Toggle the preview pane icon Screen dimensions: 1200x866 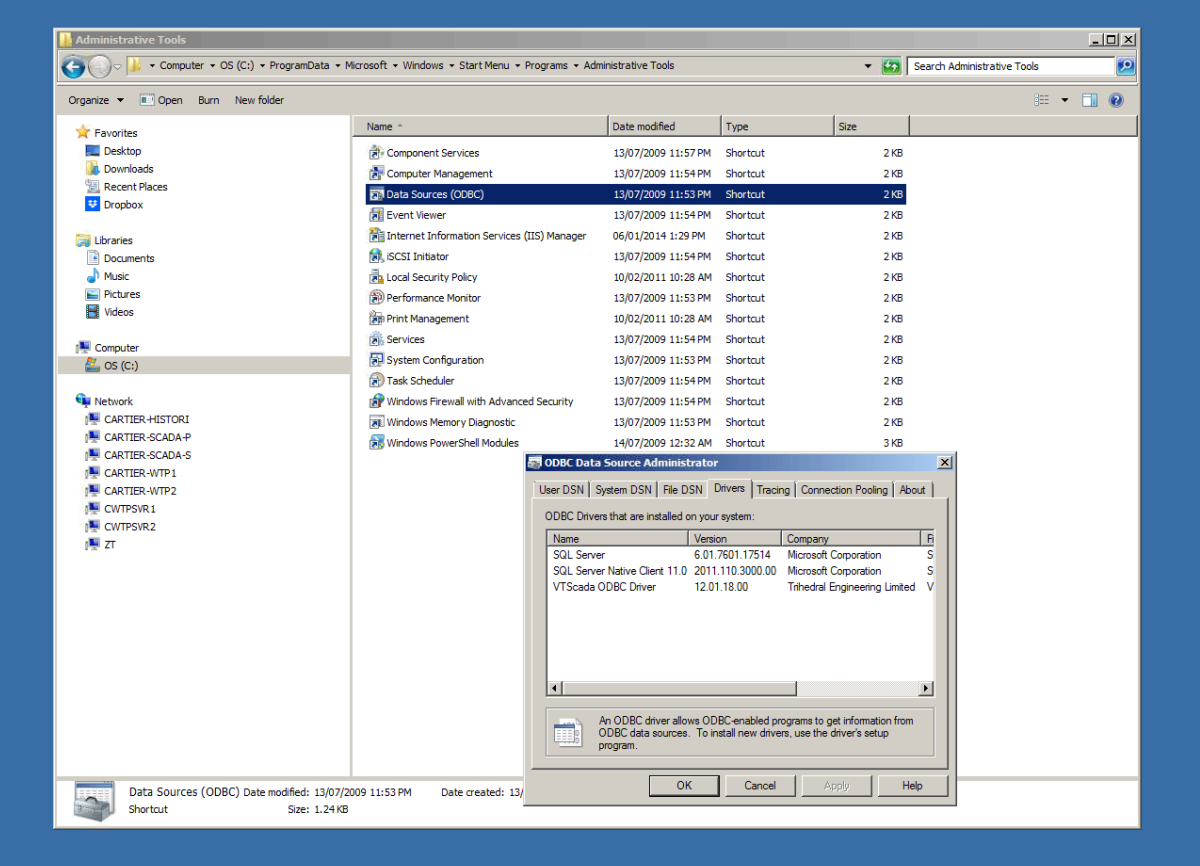pyautogui.click(x=1090, y=100)
